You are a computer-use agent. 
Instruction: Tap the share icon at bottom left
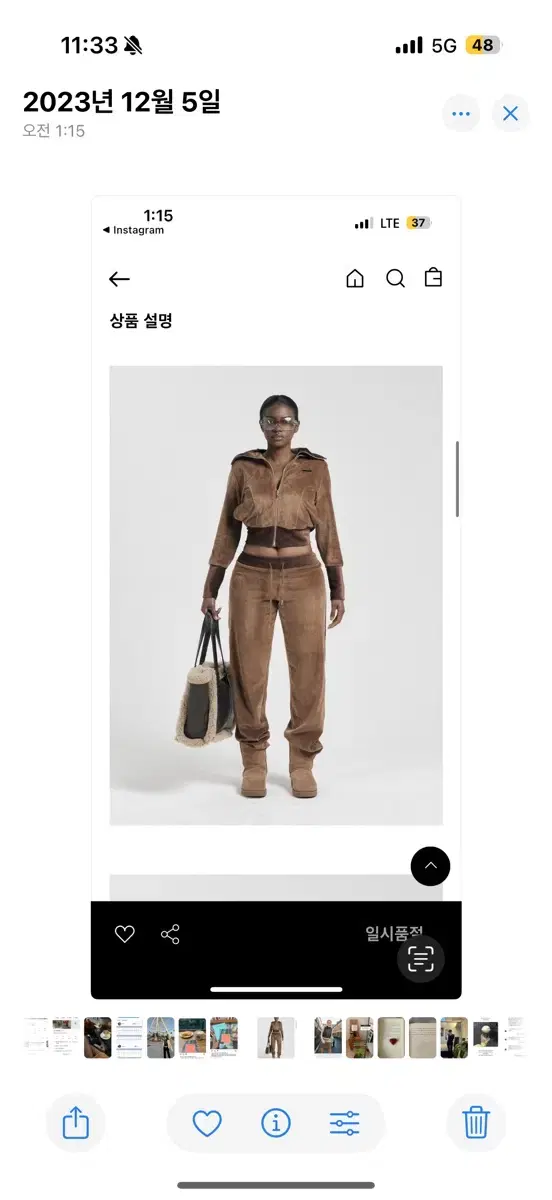tap(76, 1123)
